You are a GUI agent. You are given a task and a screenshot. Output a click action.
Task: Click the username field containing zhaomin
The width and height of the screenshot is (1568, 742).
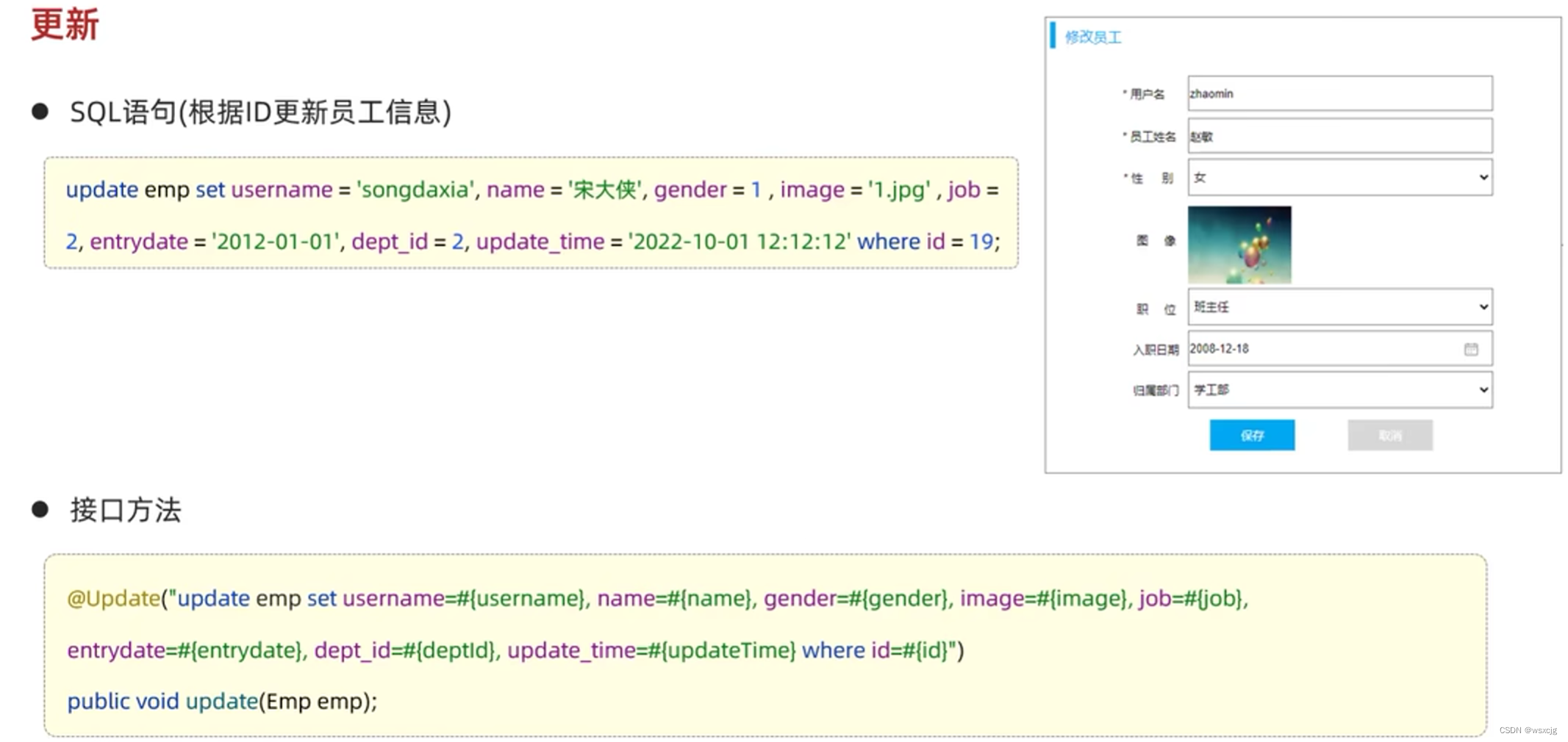click(x=1339, y=93)
